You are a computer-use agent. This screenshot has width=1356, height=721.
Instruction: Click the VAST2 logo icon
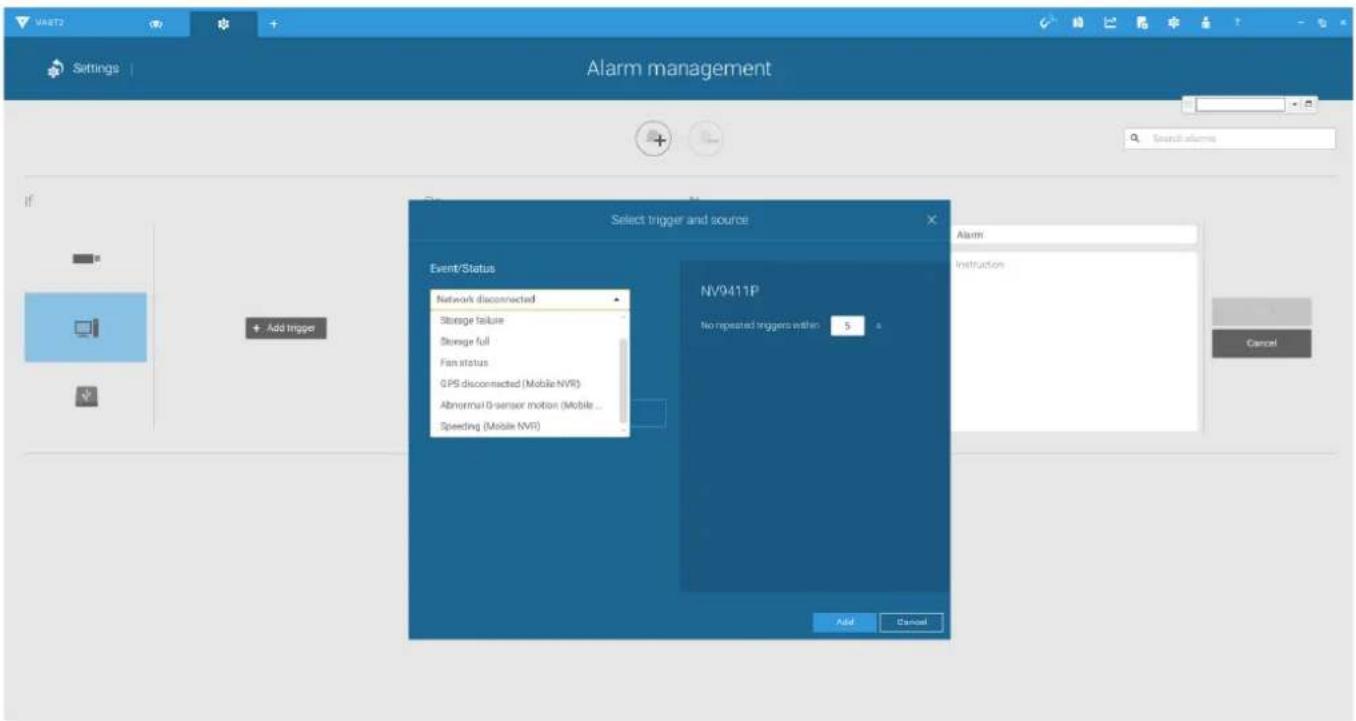pos(24,22)
